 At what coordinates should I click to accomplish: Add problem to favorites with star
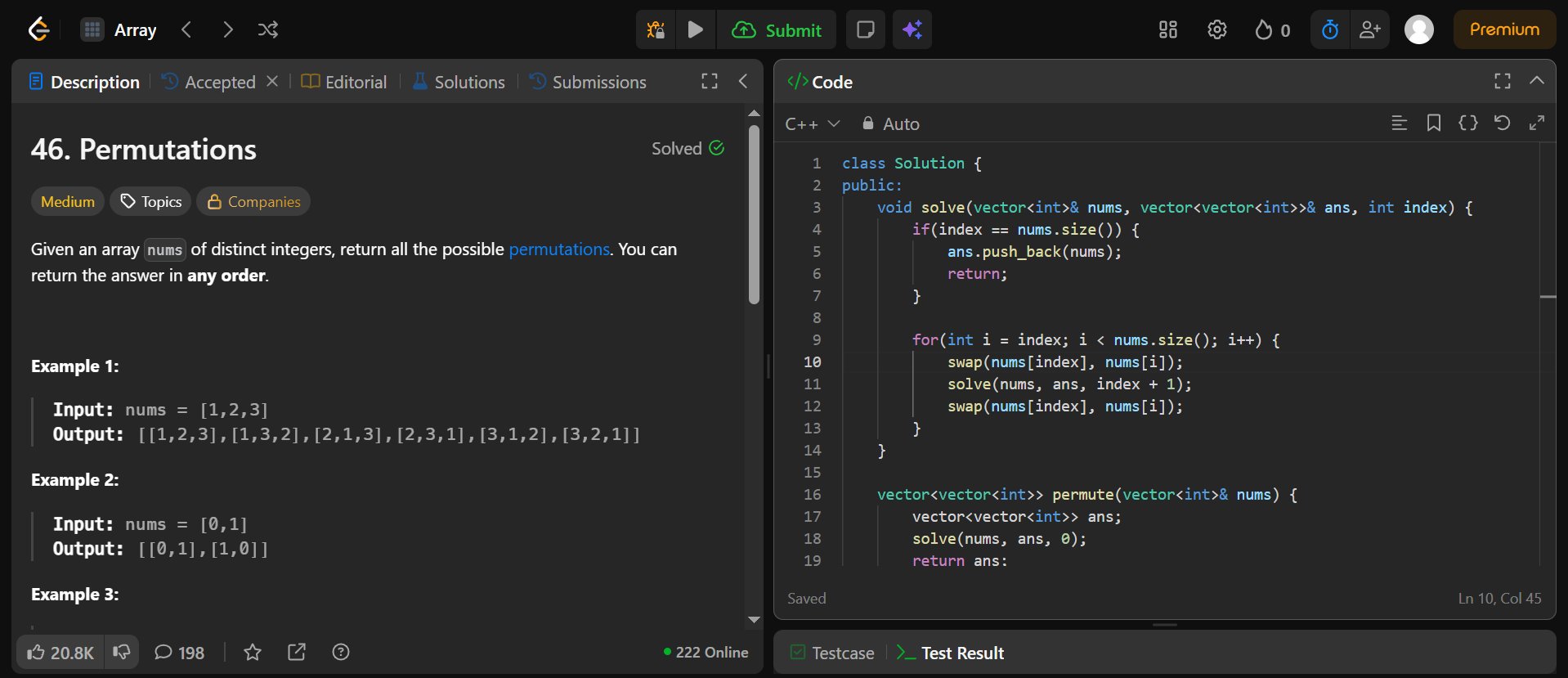(253, 653)
